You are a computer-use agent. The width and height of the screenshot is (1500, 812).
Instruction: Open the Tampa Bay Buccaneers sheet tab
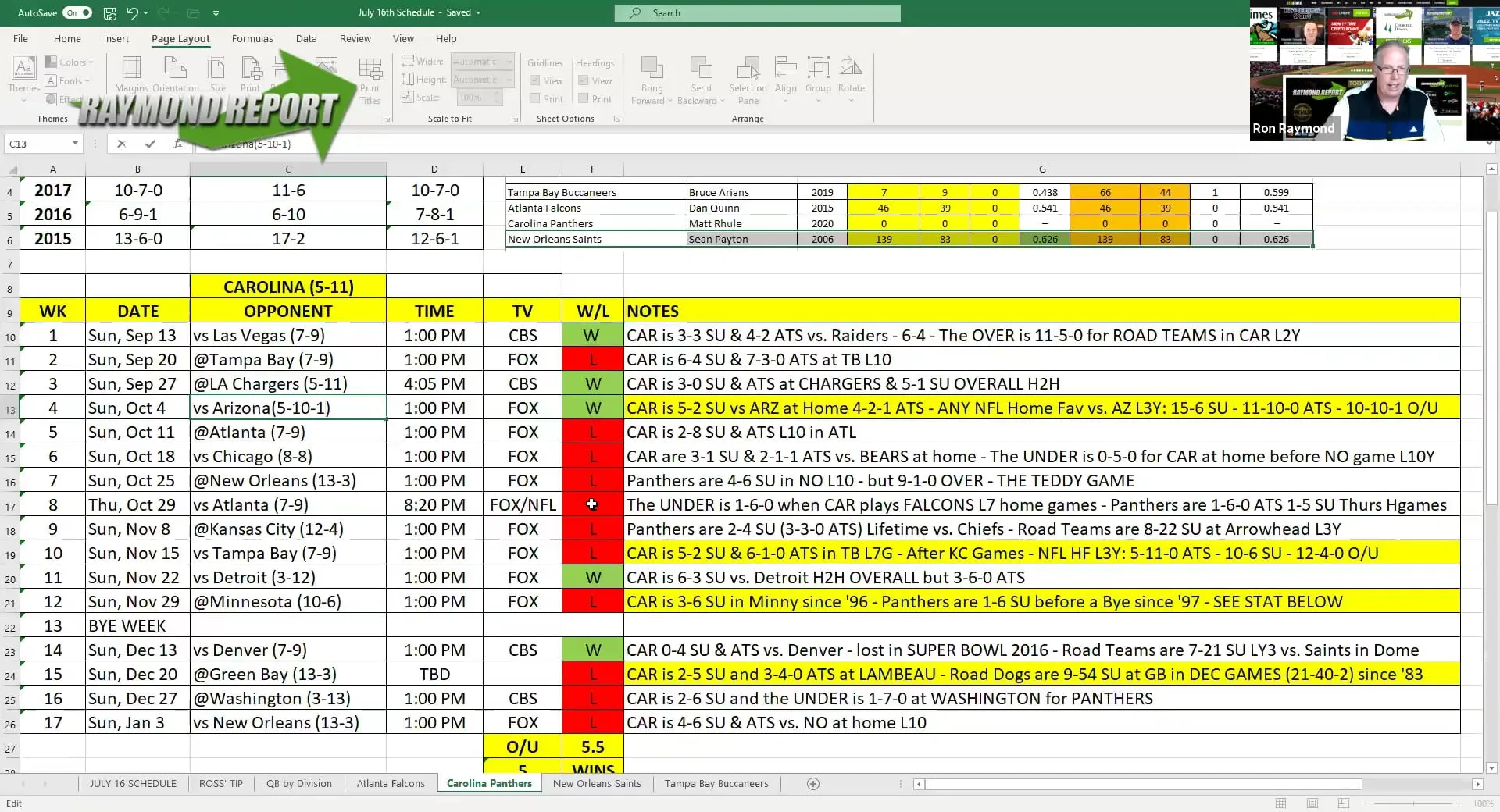coord(716,784)
